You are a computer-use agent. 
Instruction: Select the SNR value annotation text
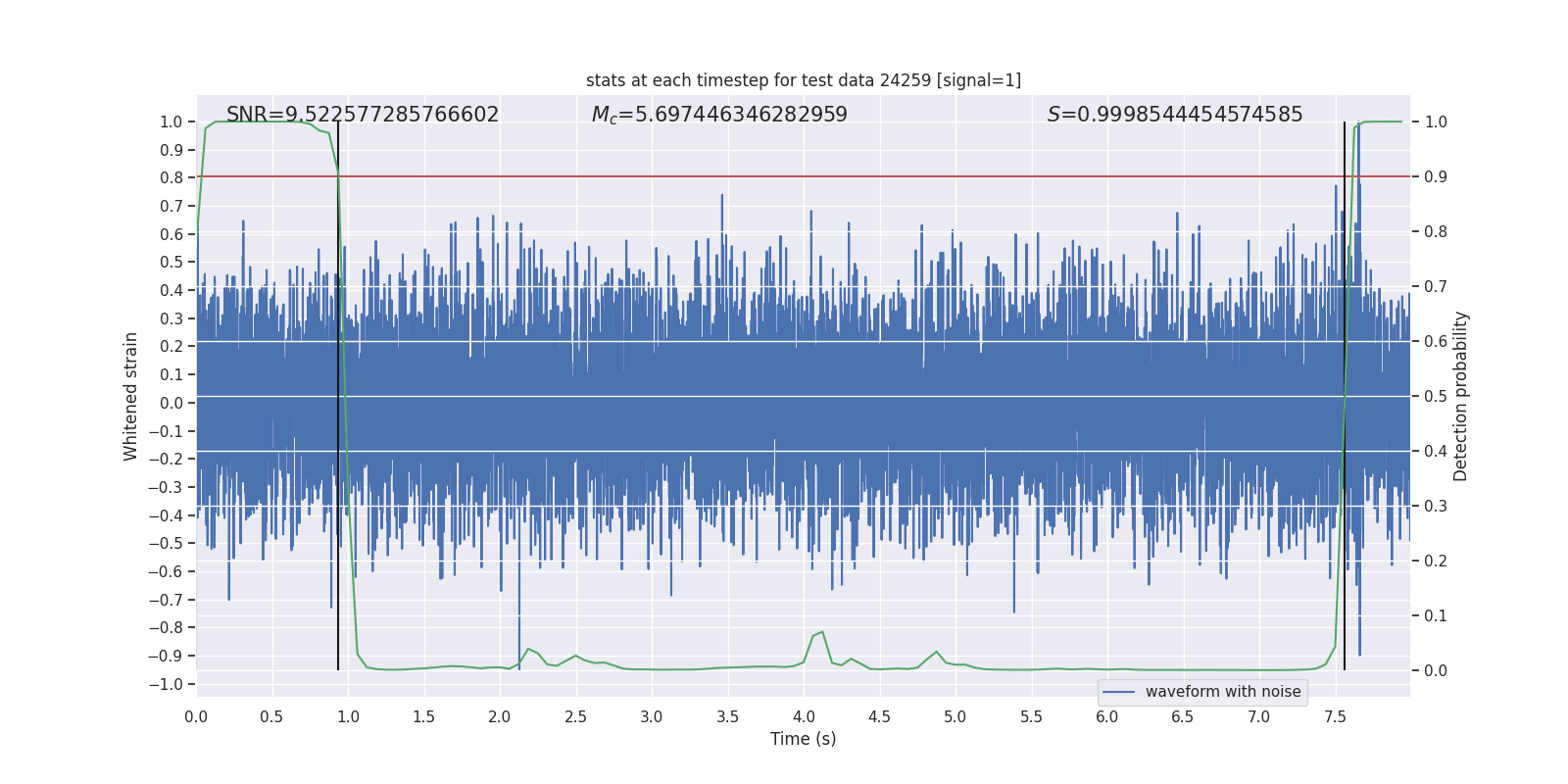click(362, 115)
